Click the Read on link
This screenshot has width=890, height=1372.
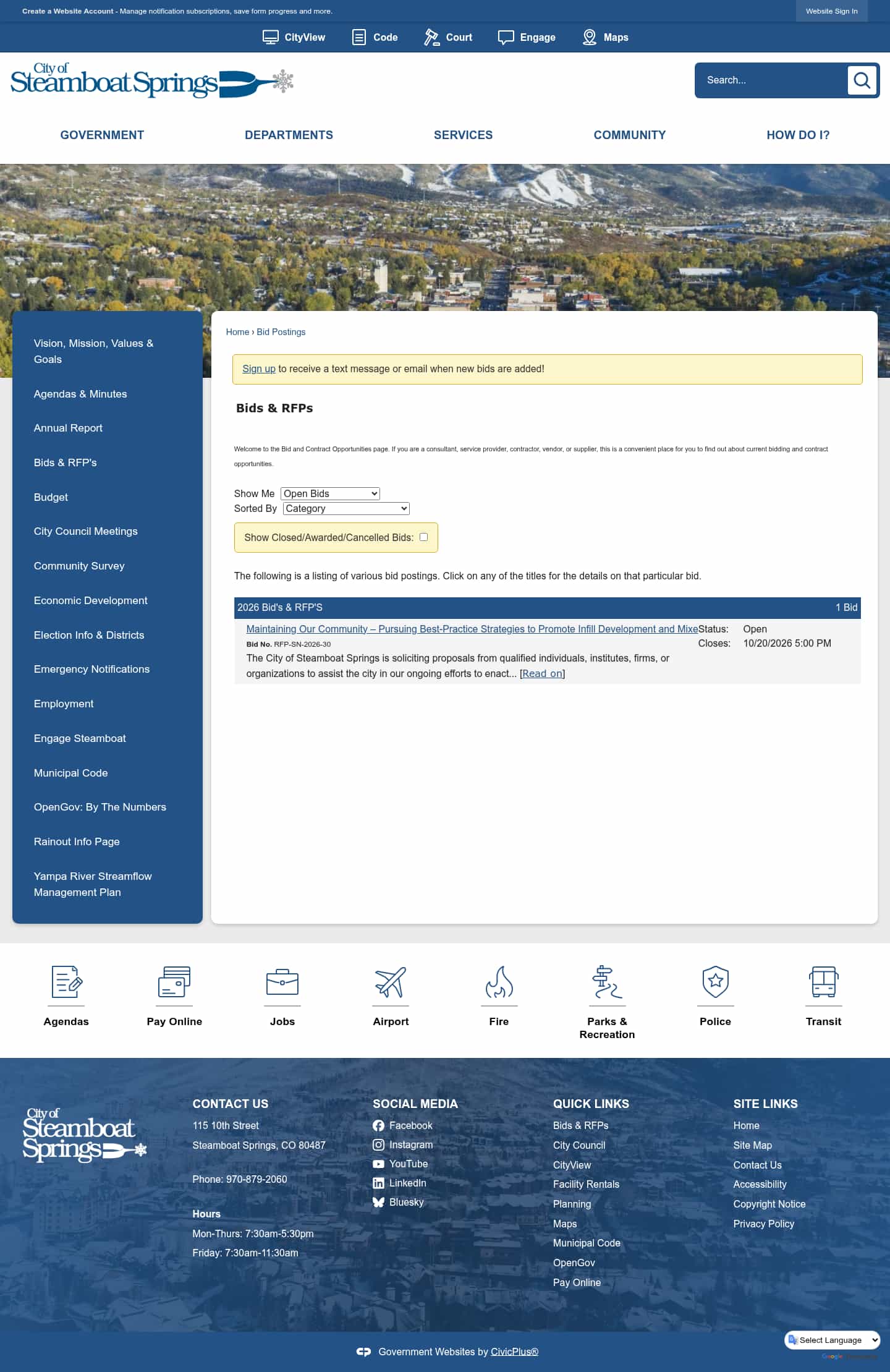click(x=543, y=674)
